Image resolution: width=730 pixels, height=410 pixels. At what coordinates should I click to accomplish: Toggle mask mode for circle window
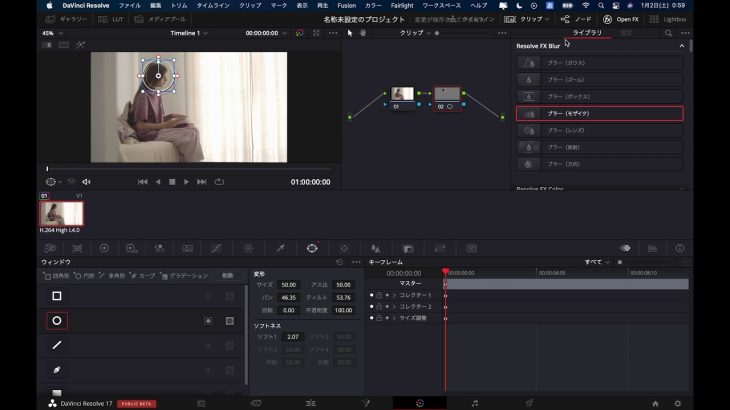pyautogui.click(x=230, y=321)
